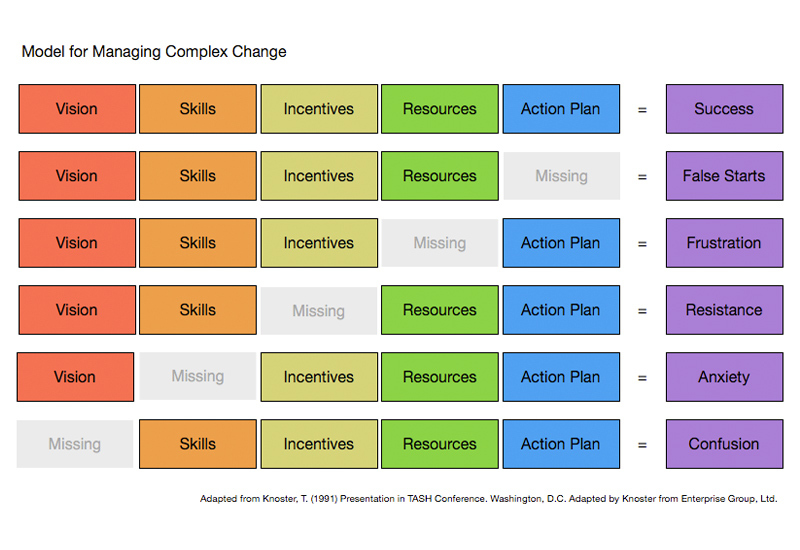Select the Resources box in the Success row
The image size is (800, 550).
click(x=440, y=109)
